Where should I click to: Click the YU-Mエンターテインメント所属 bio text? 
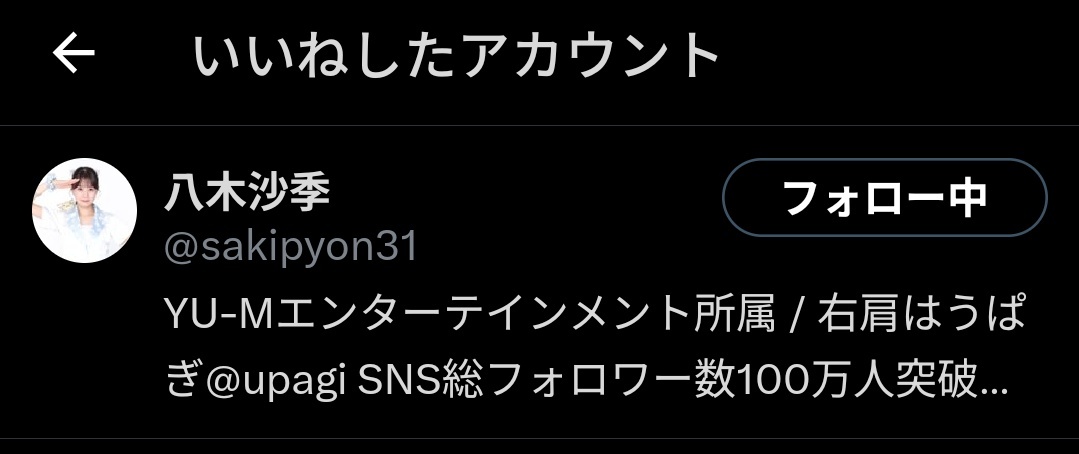(469, 317)
